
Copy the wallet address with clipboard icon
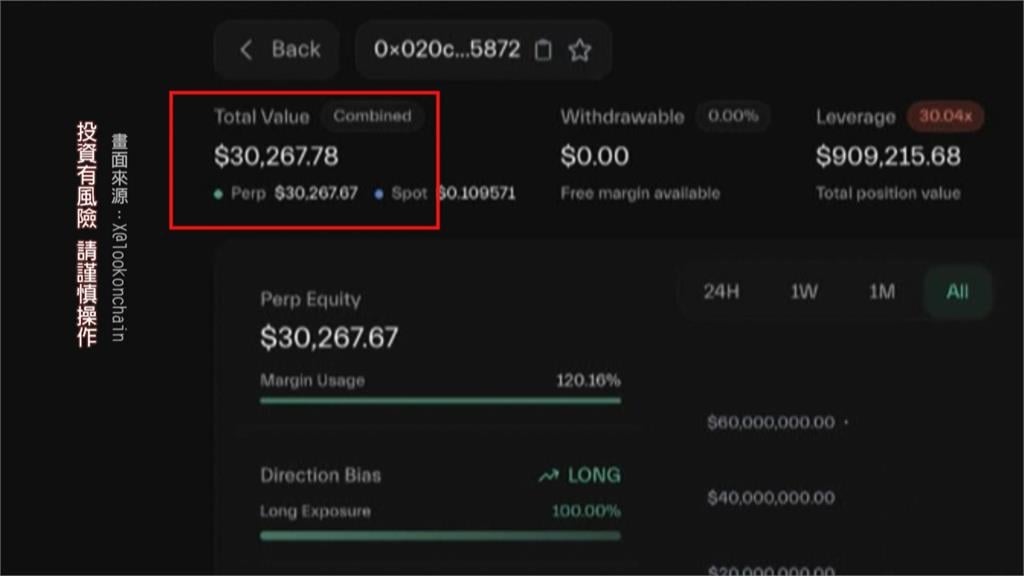pyautogui.click(x=543, y=50)
